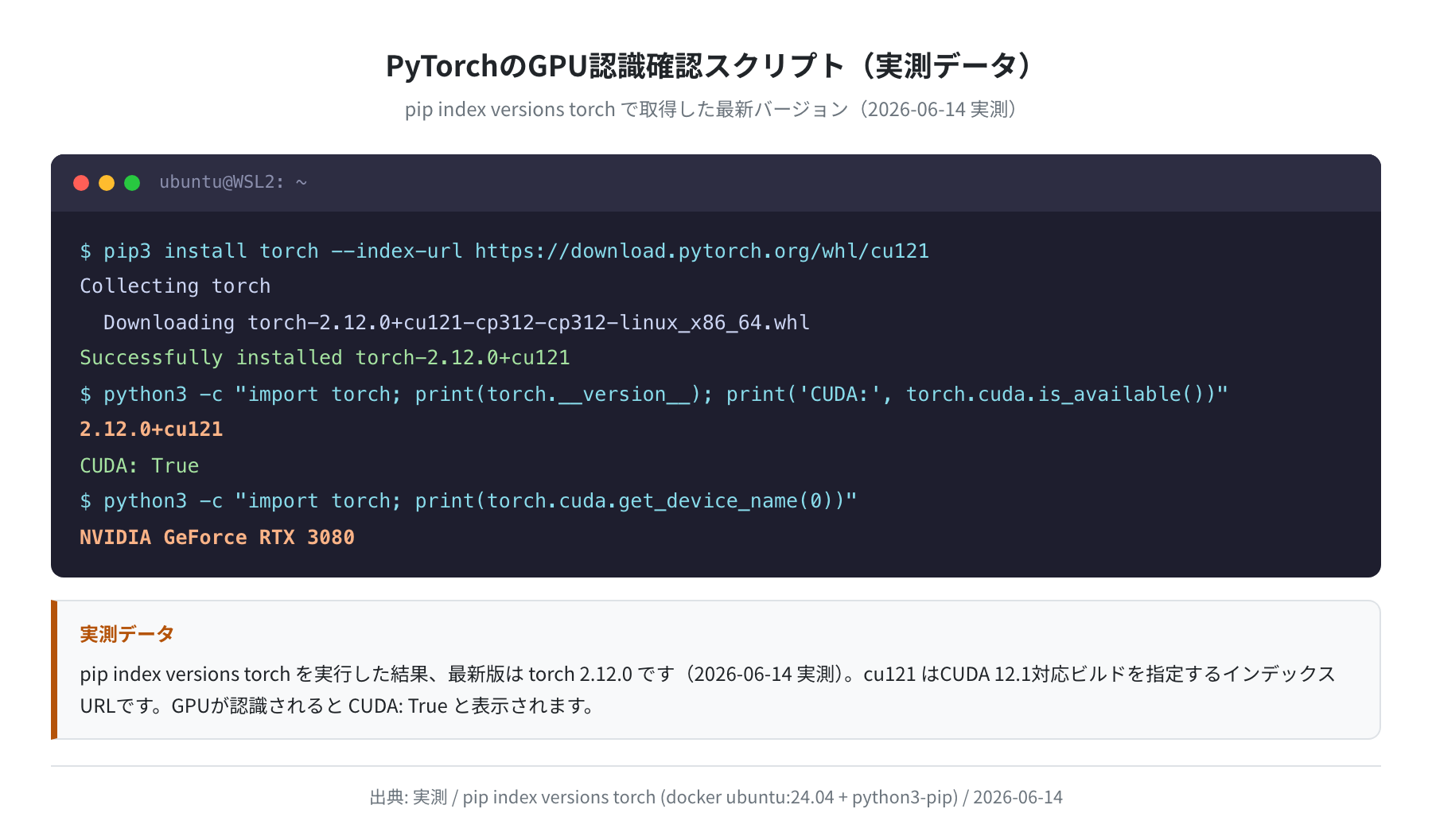The width and height of the screenshot is (1432, 840).
Task: Click the 'Downloading torch-2.12.0+cu121' wheel line
Action: pos(457,322)
